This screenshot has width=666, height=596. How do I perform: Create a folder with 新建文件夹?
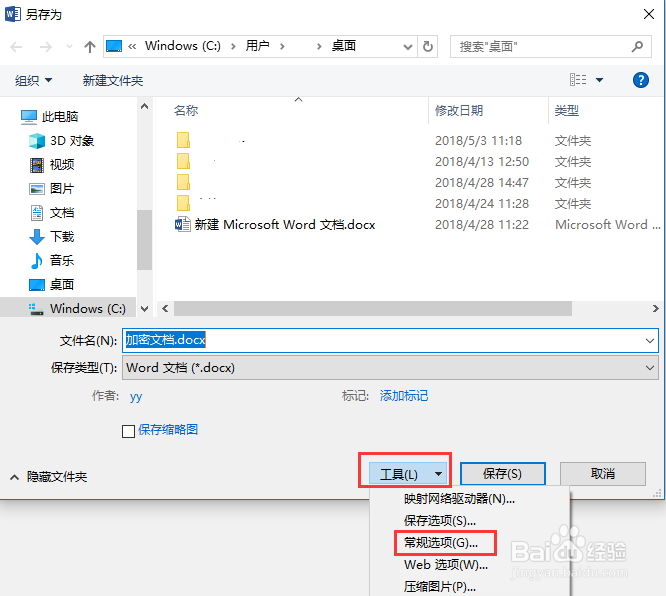113,80
